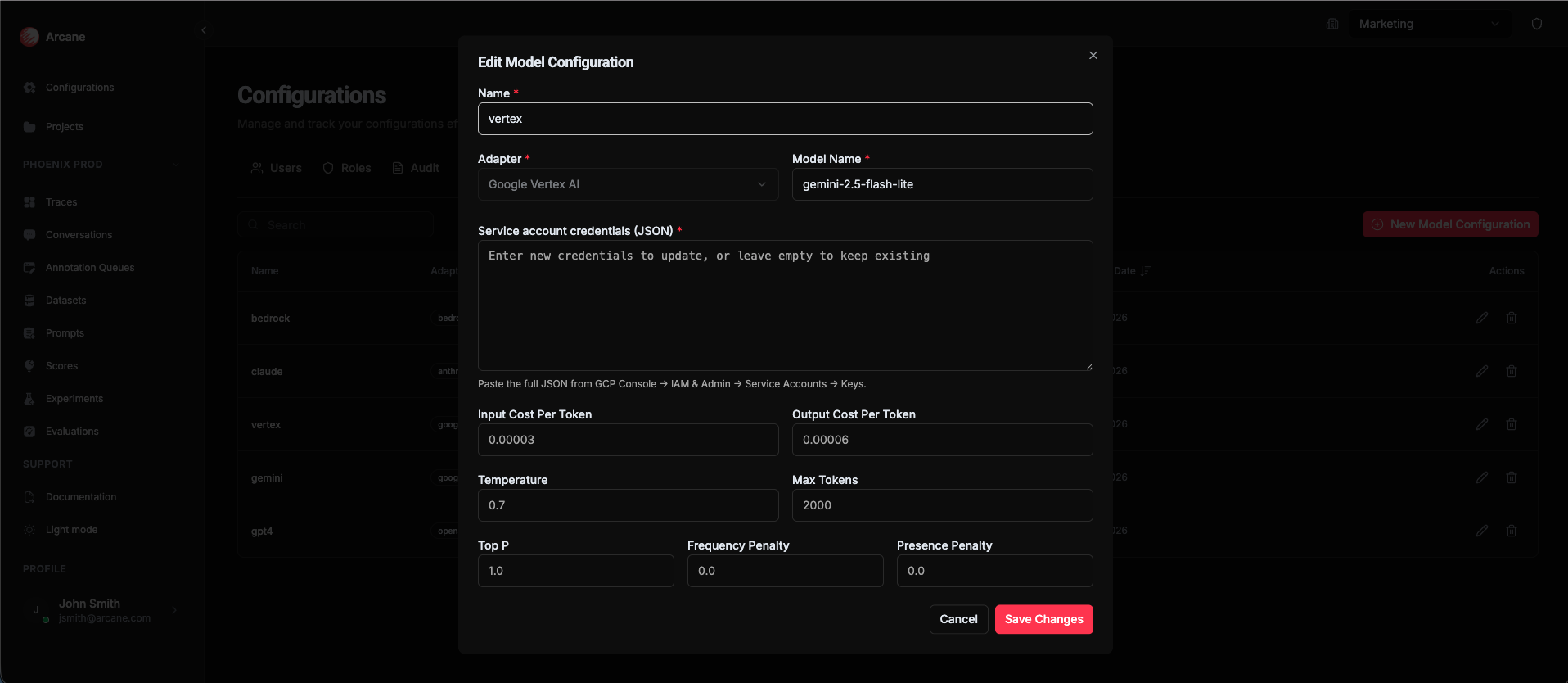Click the Temperature field
1568x683 pixels.
click(x=628, y=505)
